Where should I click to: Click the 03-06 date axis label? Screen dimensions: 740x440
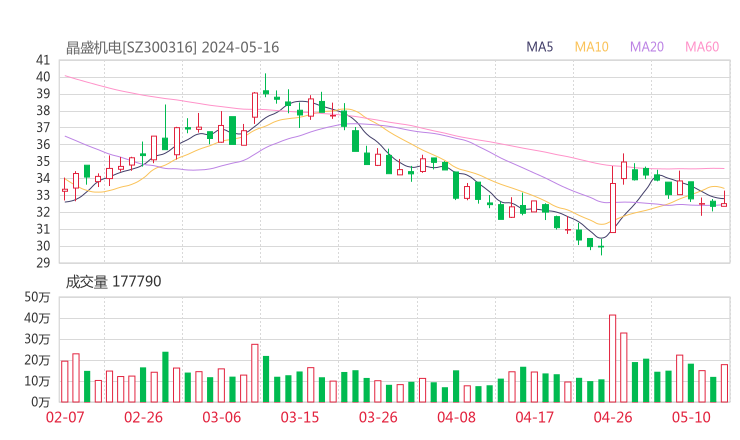(221, 417)
